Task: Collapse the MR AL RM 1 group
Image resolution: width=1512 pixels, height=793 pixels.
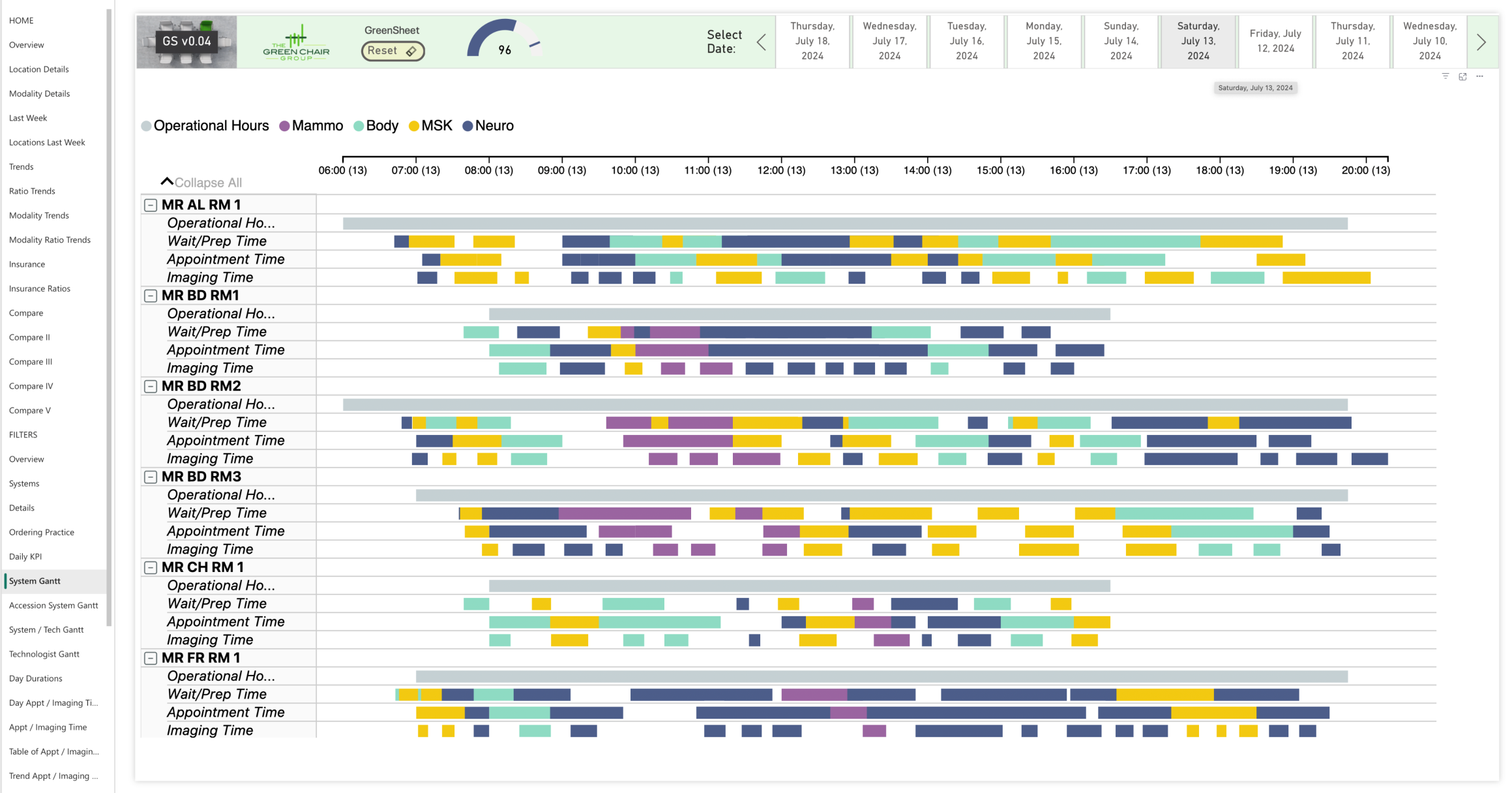Action: (x=151, y=205)
